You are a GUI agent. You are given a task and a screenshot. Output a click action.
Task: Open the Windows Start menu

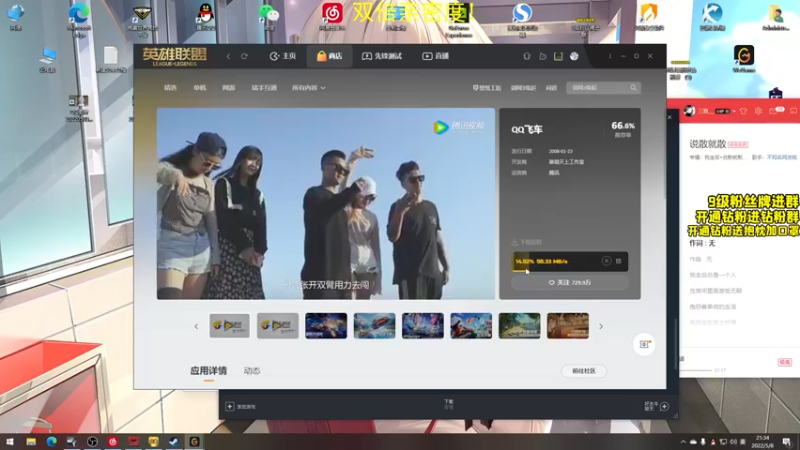tap(10, 442)
